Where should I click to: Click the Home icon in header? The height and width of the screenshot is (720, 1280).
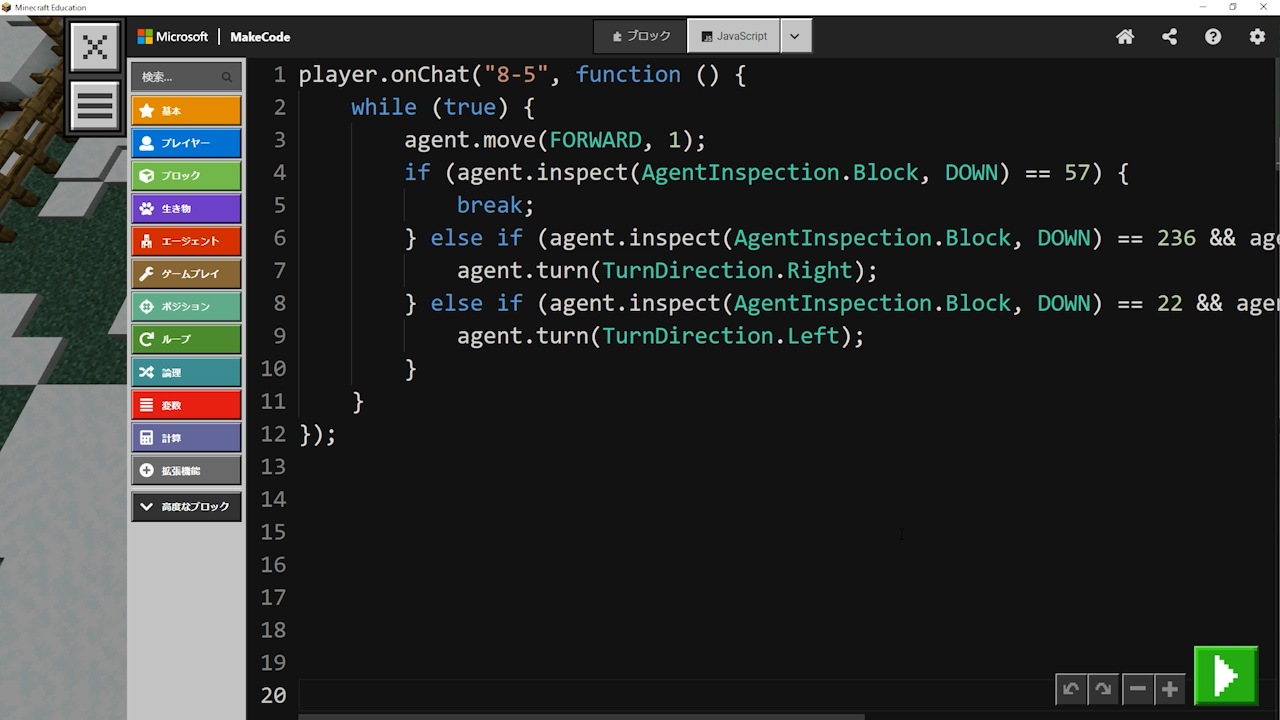tap(1125, 37)
